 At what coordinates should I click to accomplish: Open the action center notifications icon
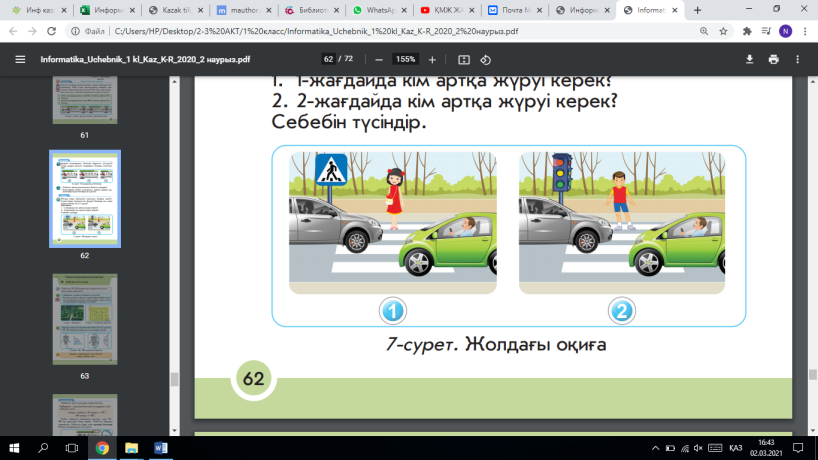(798, 448)
